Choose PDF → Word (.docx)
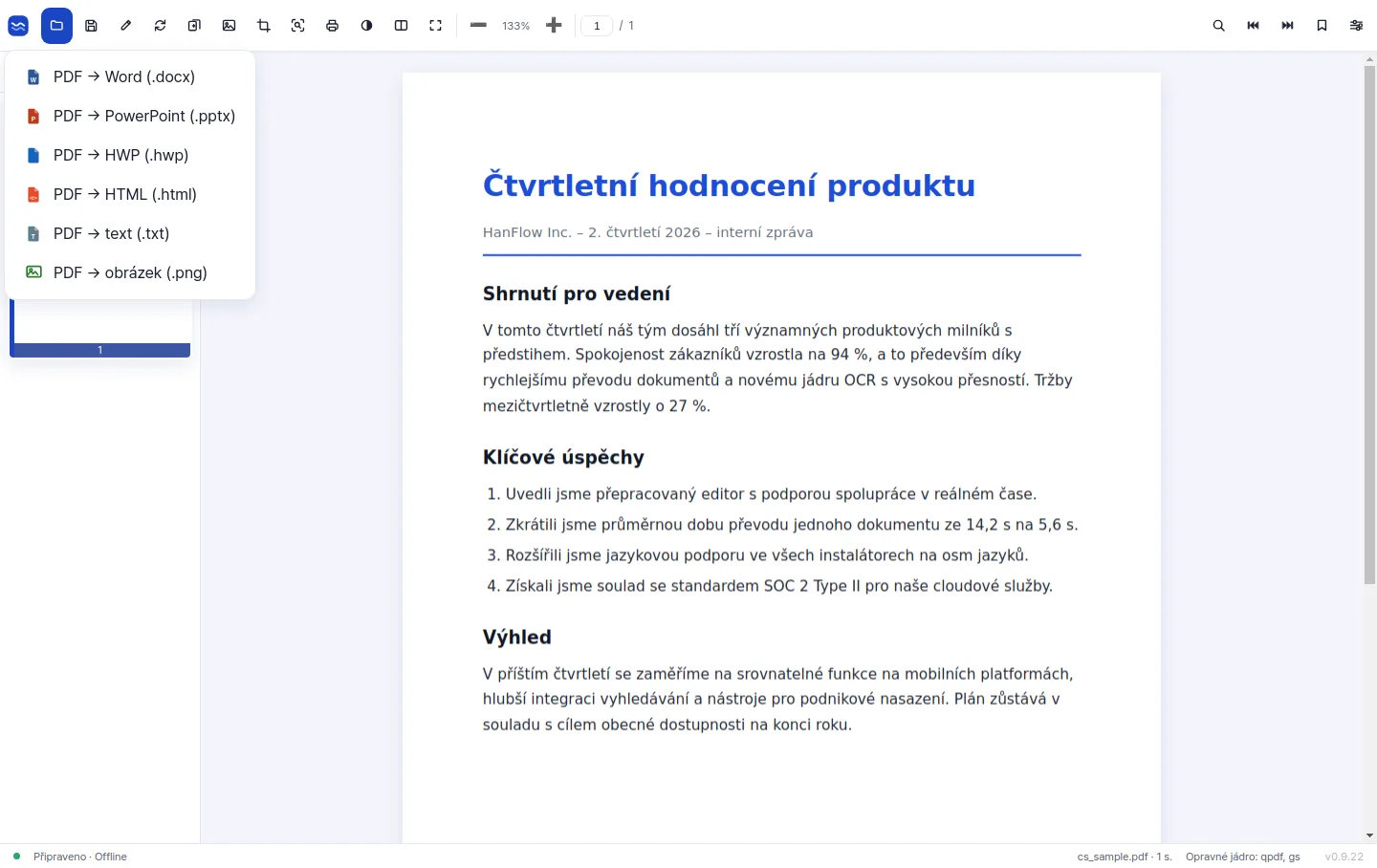 click(130, 76)
